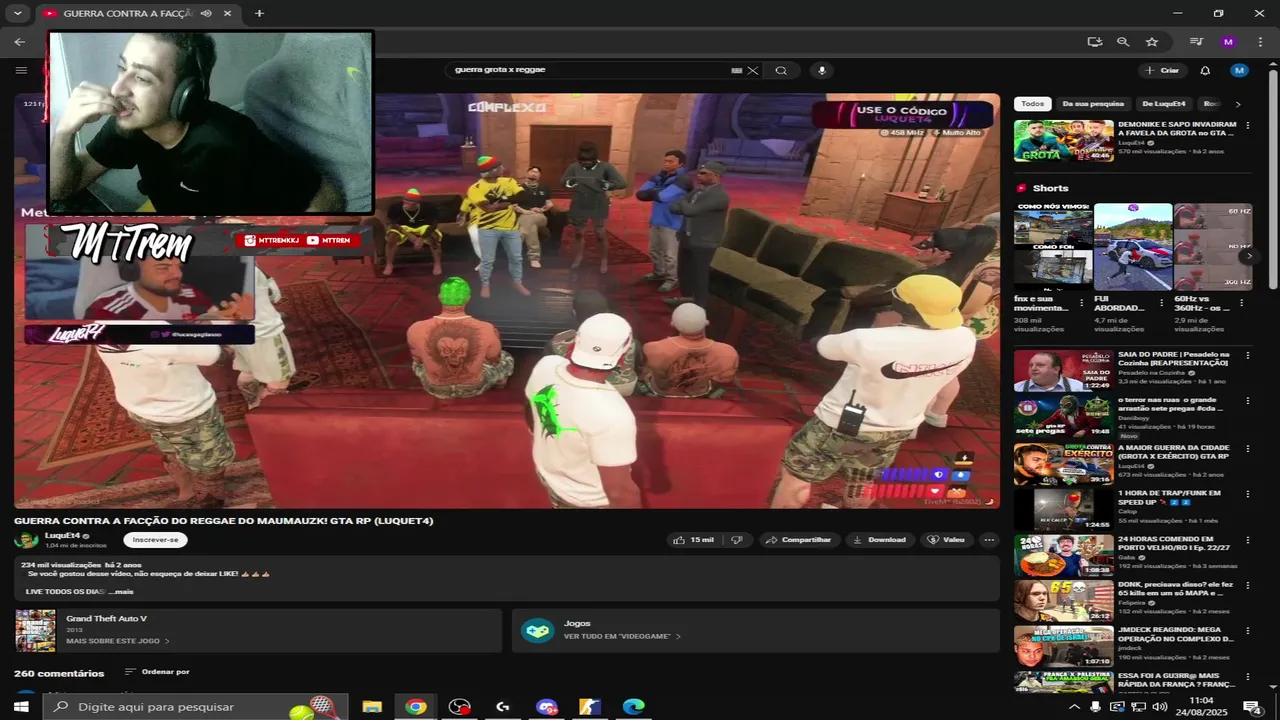The width and height of the screenshot is (1280, 720).
Task: Open the FUI ABORDAD short
Action: [1133, 247]
